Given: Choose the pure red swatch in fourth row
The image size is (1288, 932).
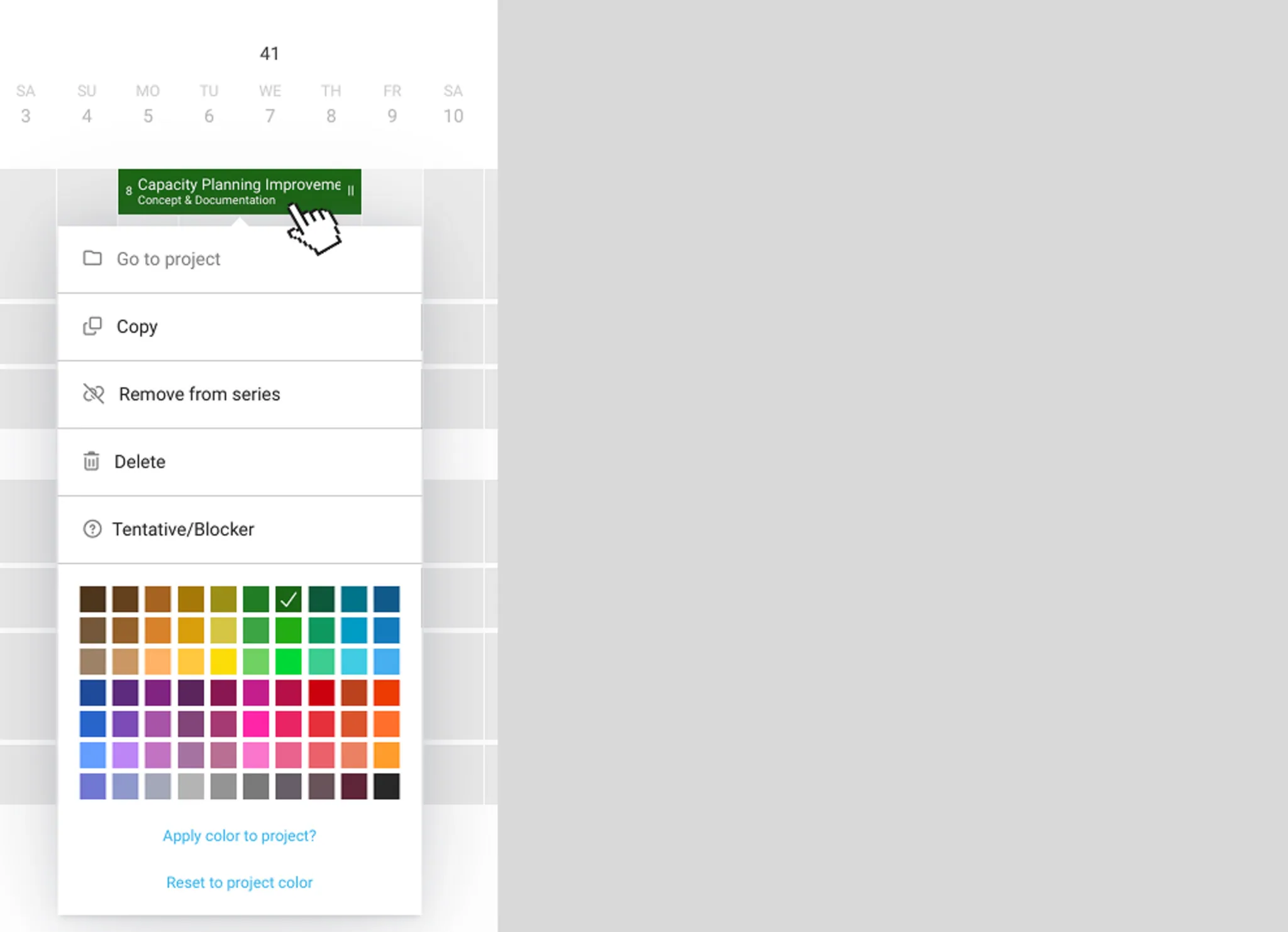Looking at the screenshot, I should (x=321, y=692).
